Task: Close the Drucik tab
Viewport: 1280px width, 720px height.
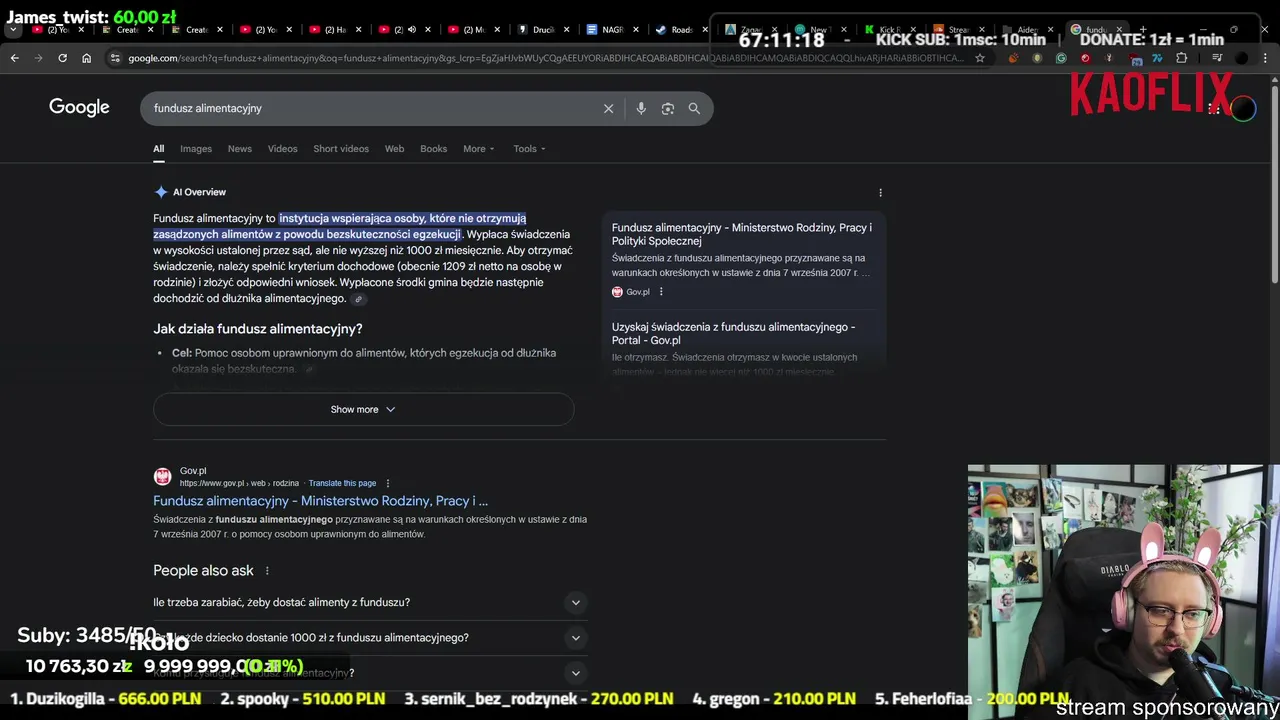Action: (567, 30)
